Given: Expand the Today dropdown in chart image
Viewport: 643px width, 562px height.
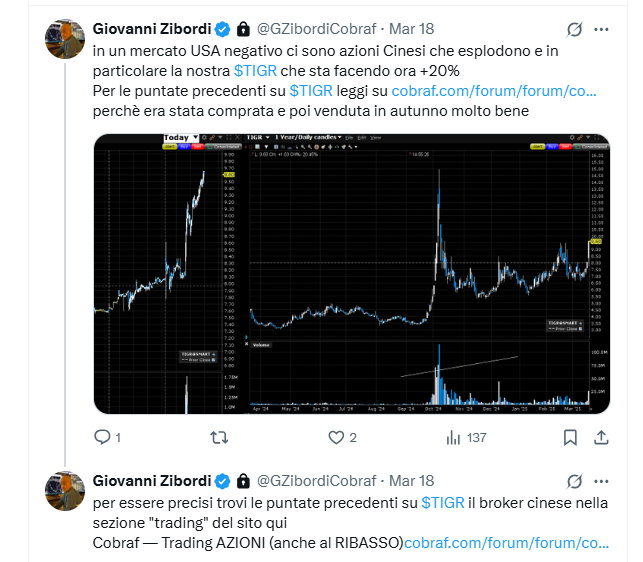Looking at the screenshot, I should click(x=181, y=137).
